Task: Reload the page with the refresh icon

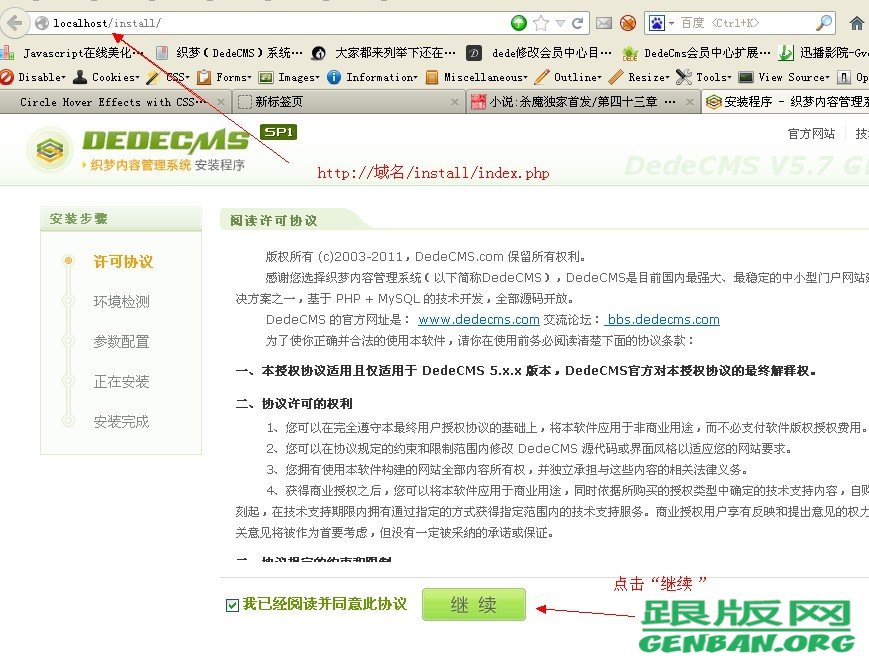Action: click(x=577, y=23)
